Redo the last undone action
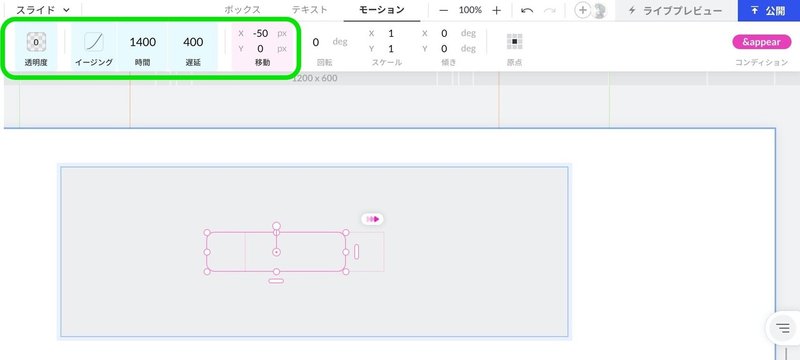 click(550, 10)
